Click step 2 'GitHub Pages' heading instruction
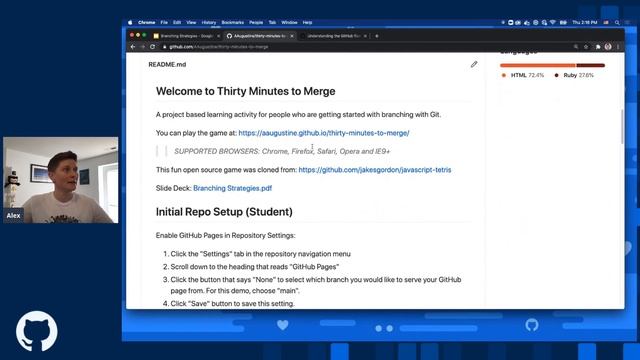The width and height of the screenshot is (640, 360). 255,267
